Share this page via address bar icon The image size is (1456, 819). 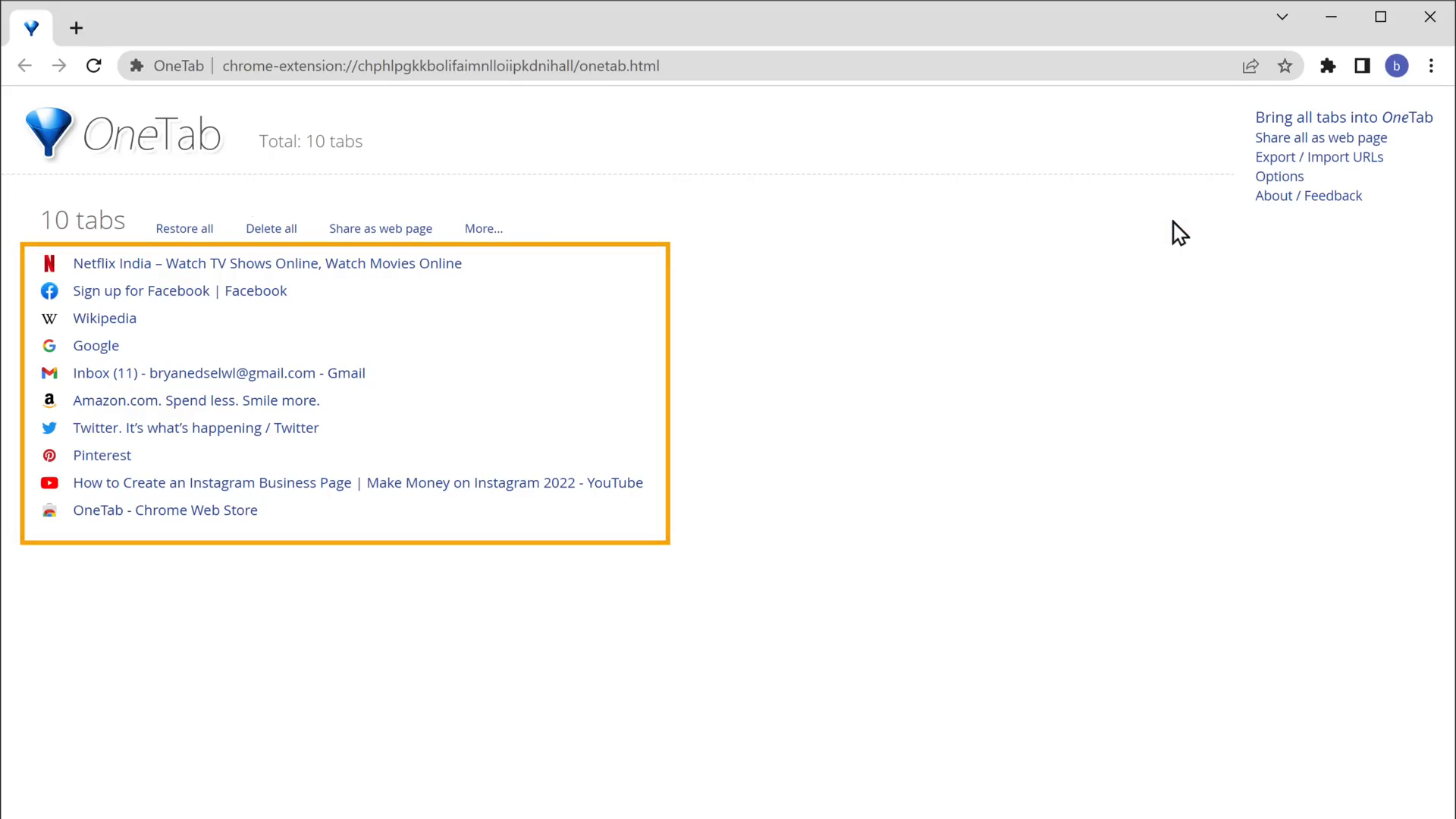(1250, 66)
